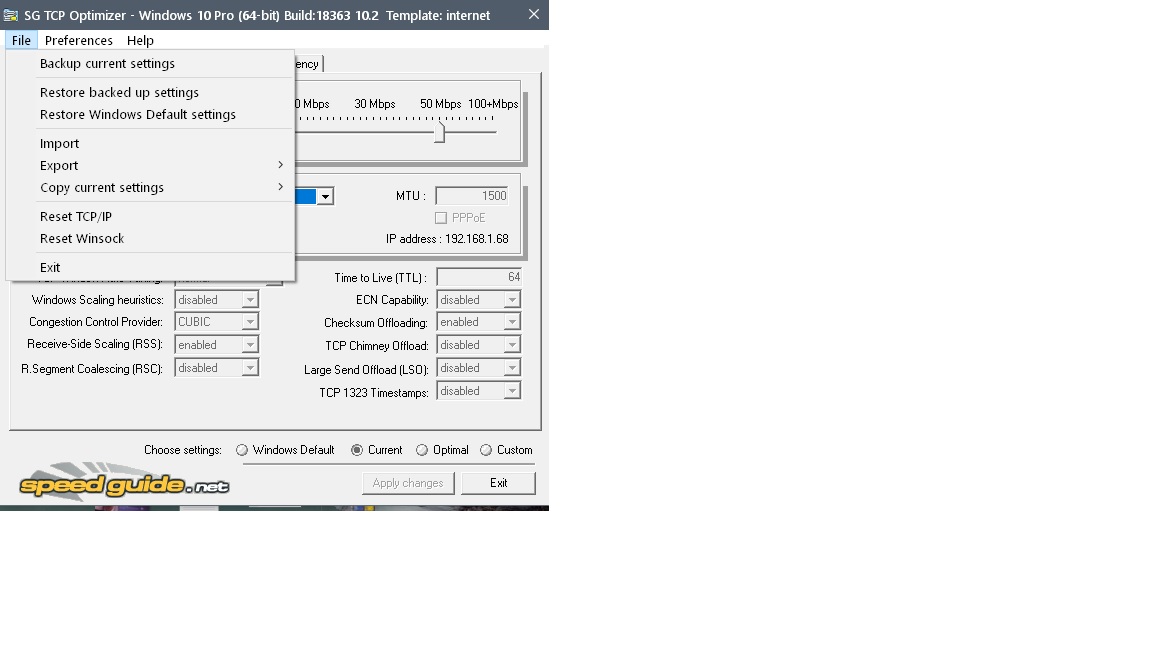Open the Preferences menu

(78, 41)
